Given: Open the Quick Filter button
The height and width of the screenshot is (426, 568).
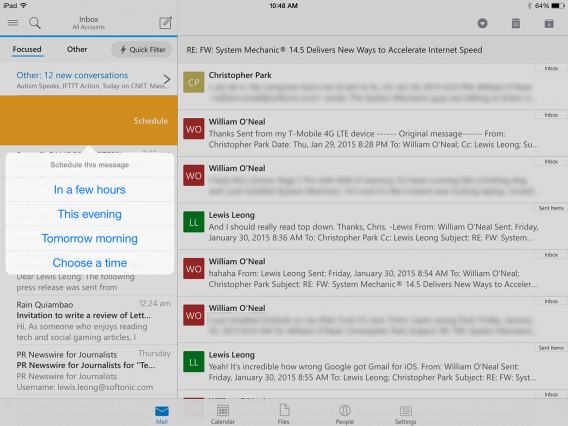Looking at the screenshot, I should [x=141, y=50].
